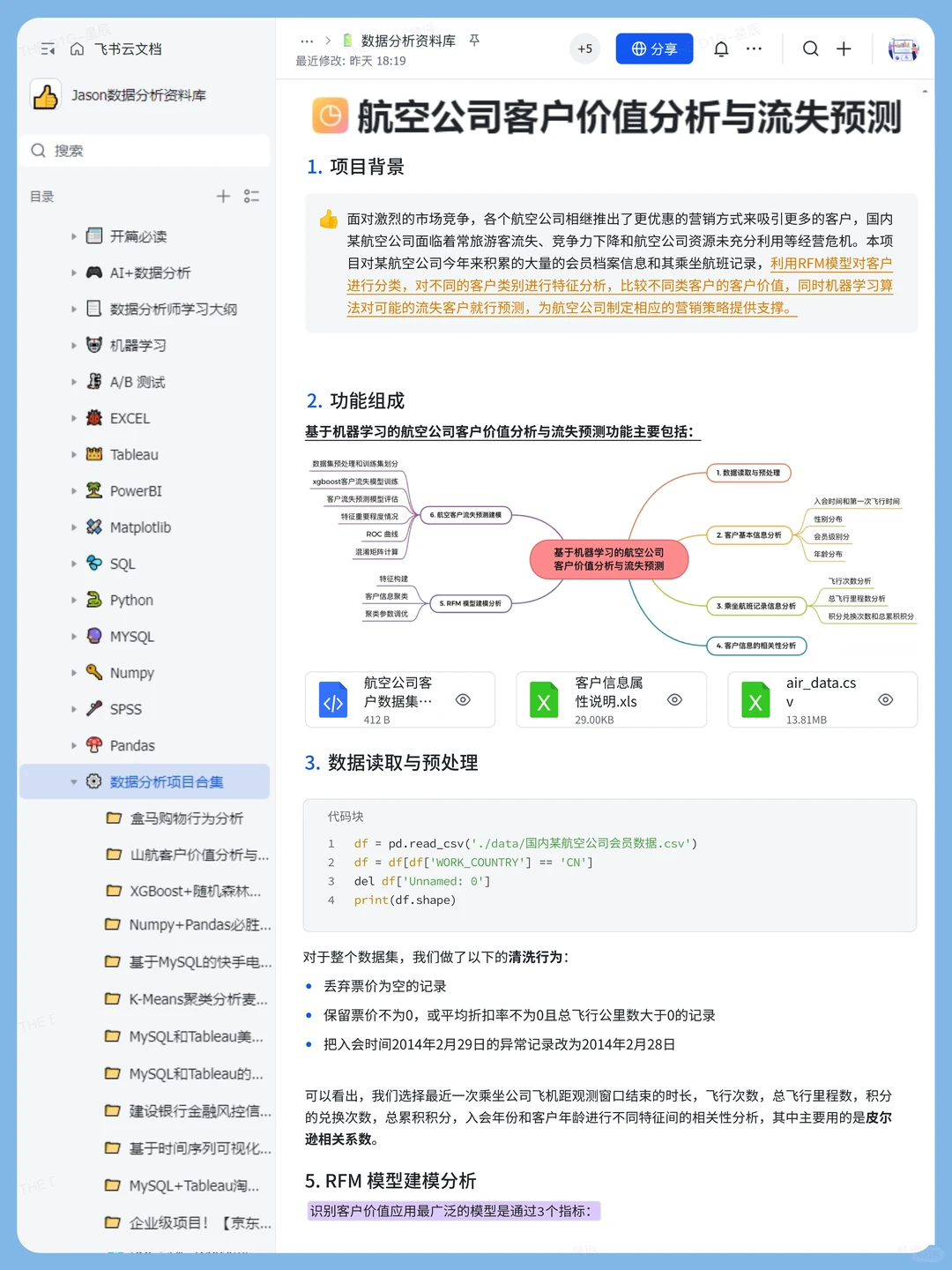Image resolution: width=952 pixels, height=1270 pixels.
Task: Click the 1. 项目背景 heading
Action: [x=355, y=167]
